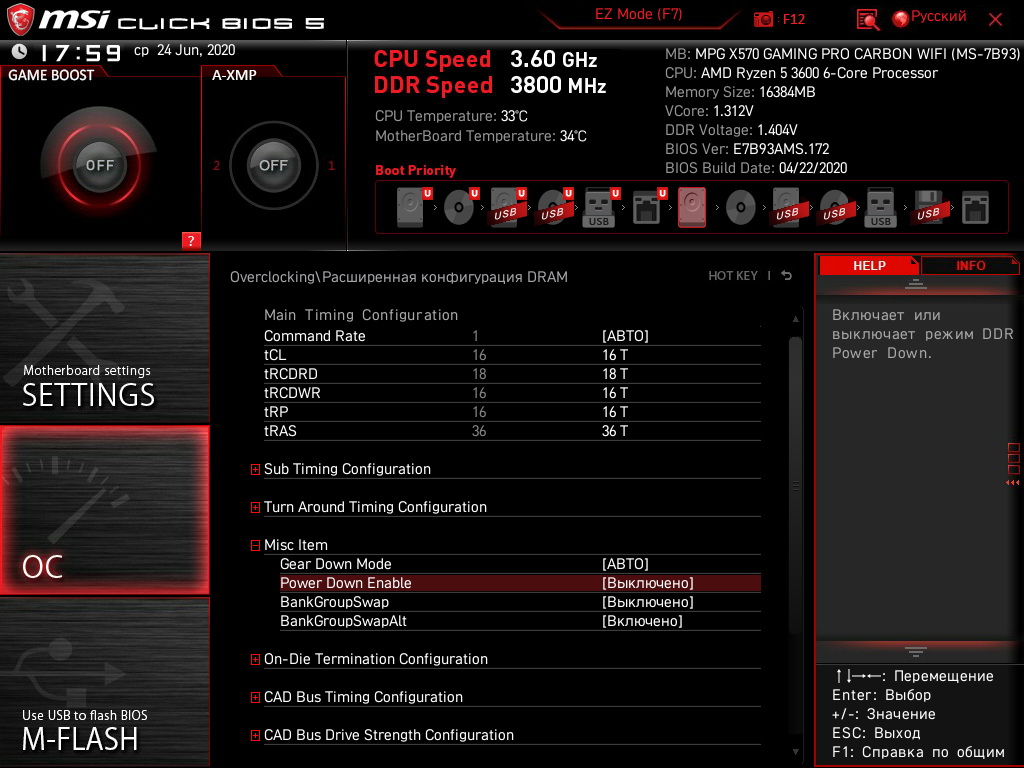The height and width of the screenshot is (768, 1024).
Task: Edit the tRP 16 T value
Action: [x=615, y=411]
